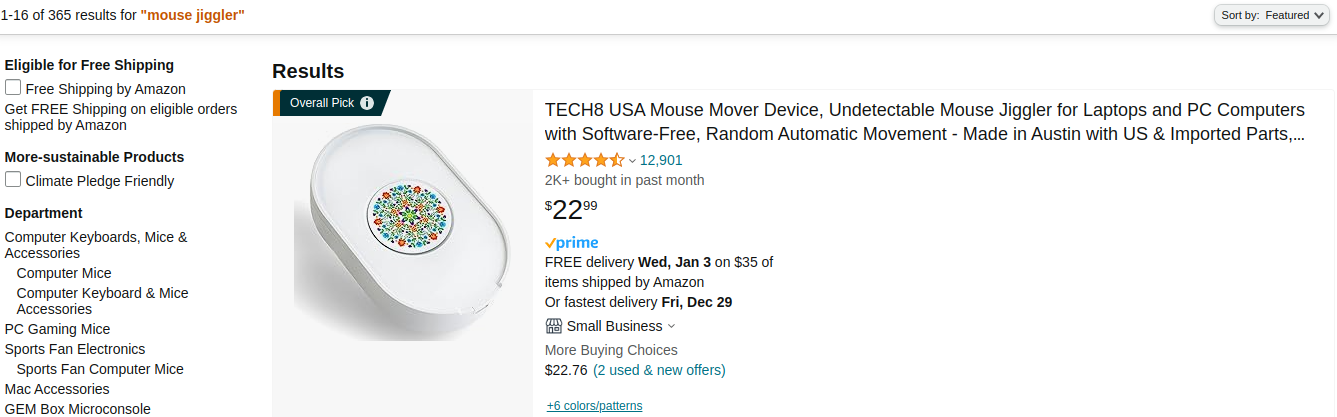The height and width of the screenshot is (417, 1337).
Task: Click the Overall Pick info icon
Action: tap(367, 103)
